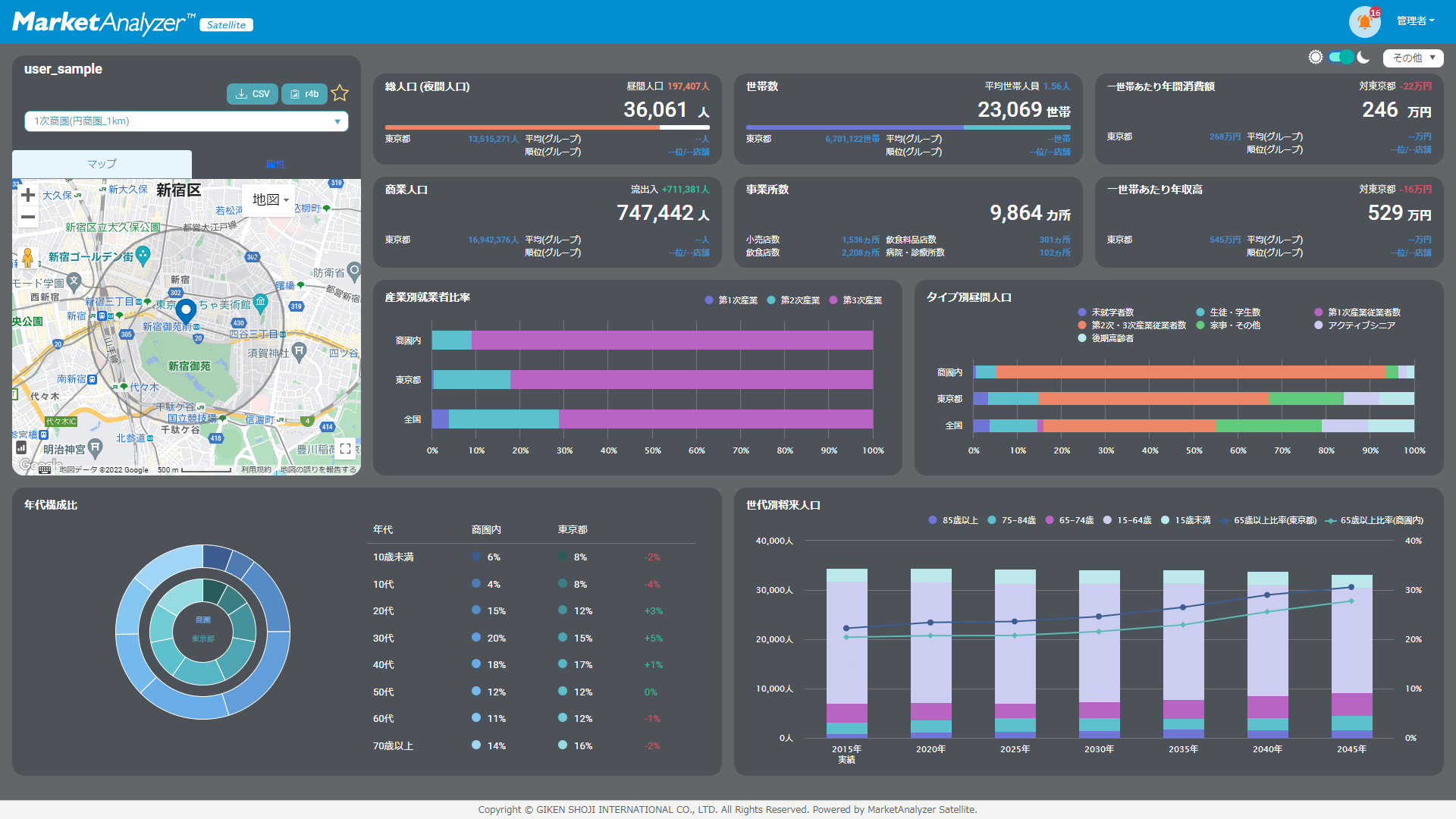Zoom in on the map with plus icon

click(x=27, y=194)
